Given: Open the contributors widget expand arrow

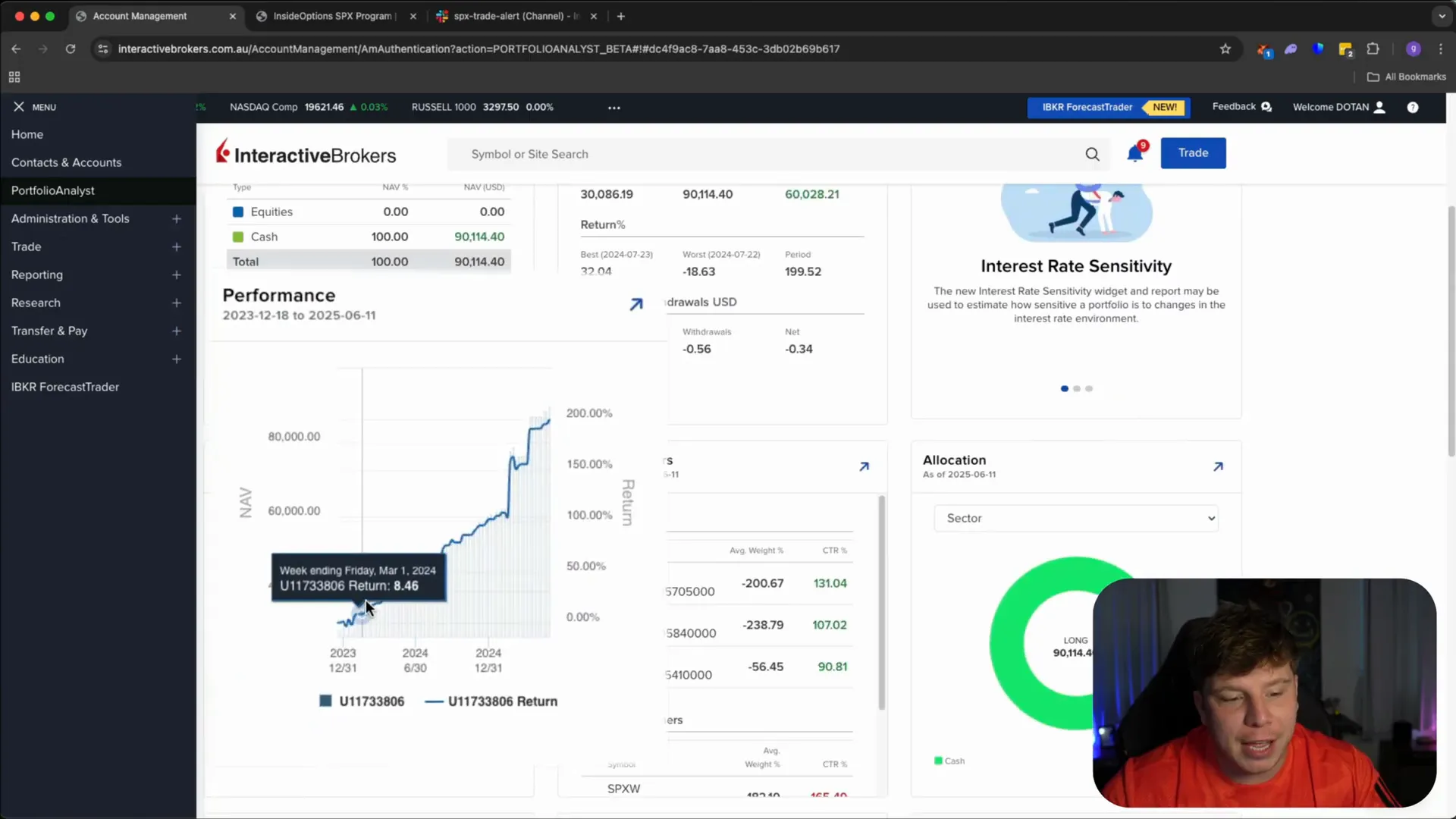Looking at the screenshot, I should (x=864, y=466).
